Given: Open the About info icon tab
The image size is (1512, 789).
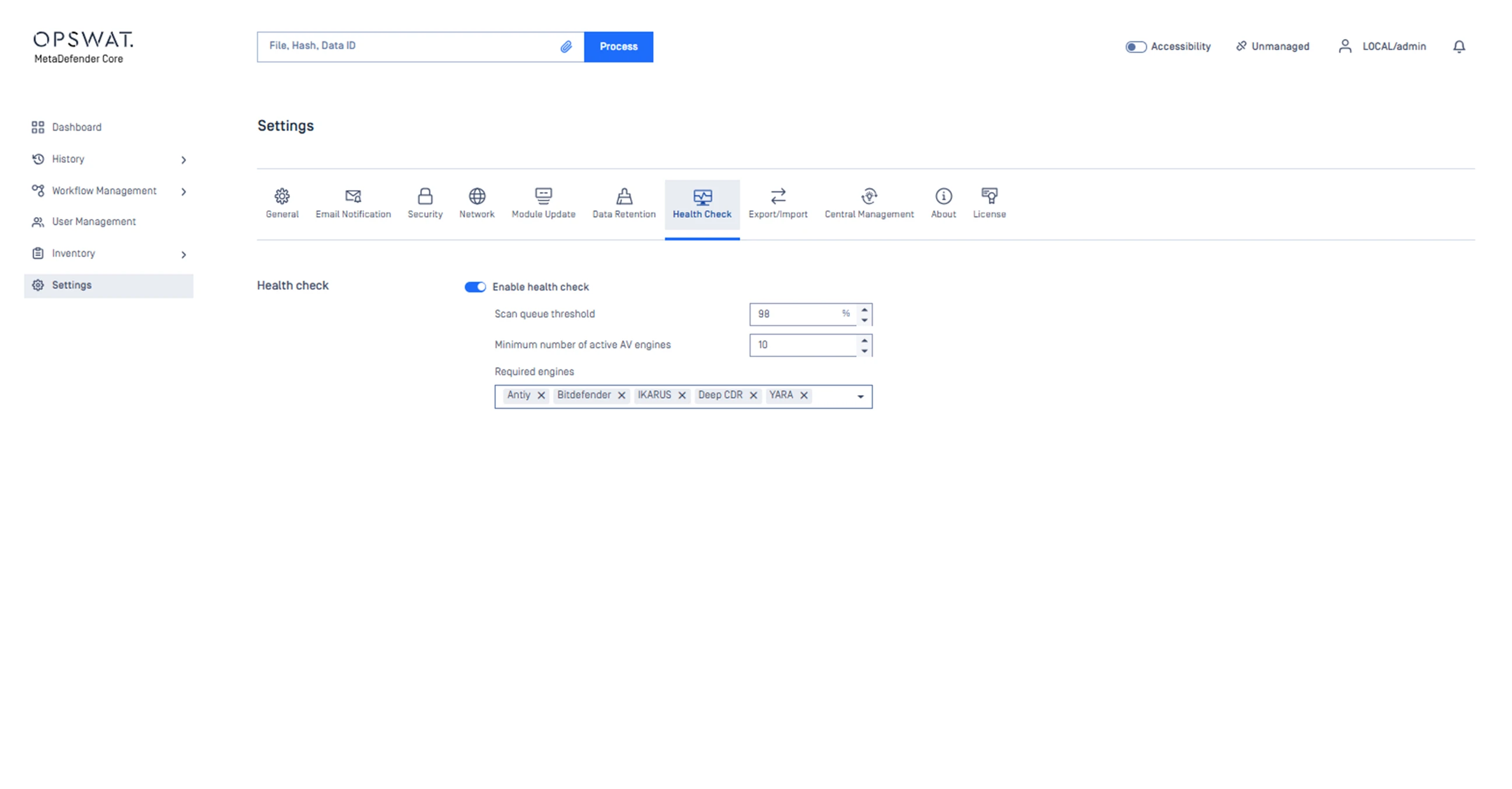Looking at the screenshot, I should tap(943, 196).
